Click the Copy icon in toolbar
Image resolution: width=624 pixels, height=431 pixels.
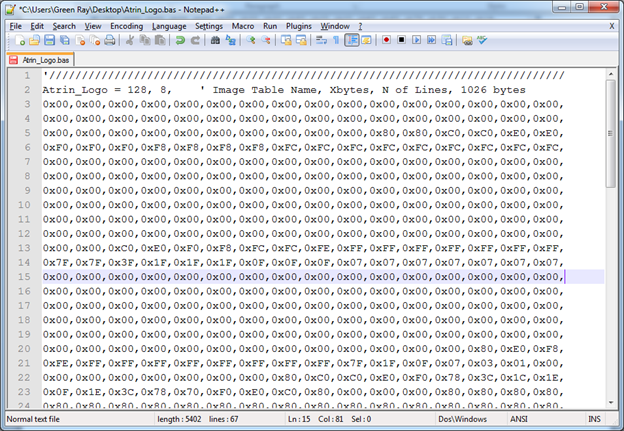click(x=145, y=40)
